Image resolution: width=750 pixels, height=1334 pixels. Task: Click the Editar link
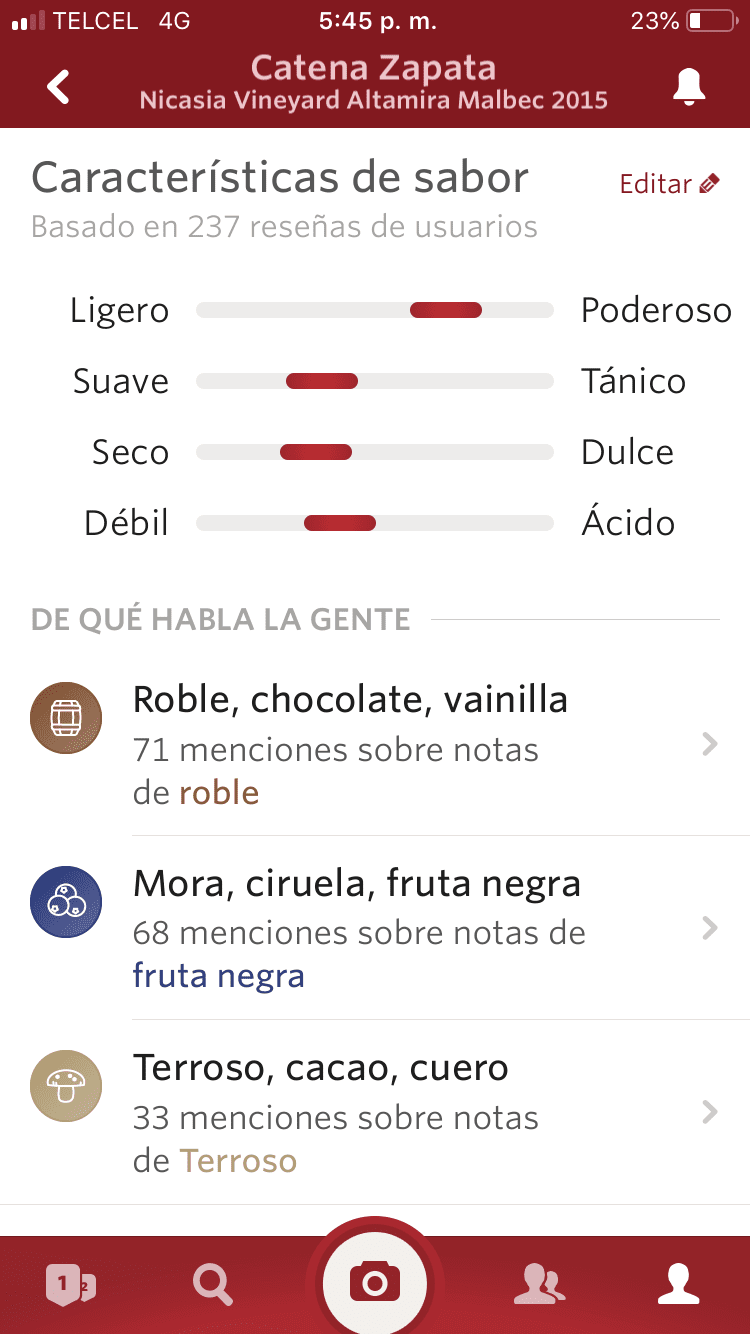coord(656,184)
